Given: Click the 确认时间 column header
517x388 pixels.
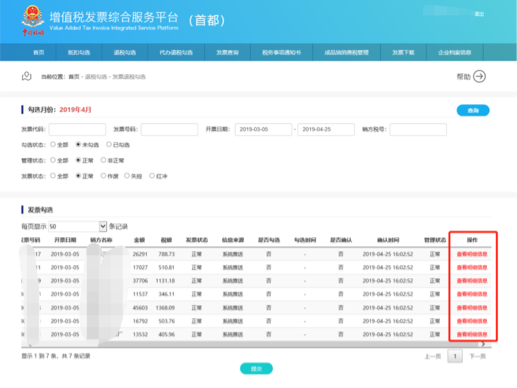Looking at the screenshot, I should coord(388,240).
